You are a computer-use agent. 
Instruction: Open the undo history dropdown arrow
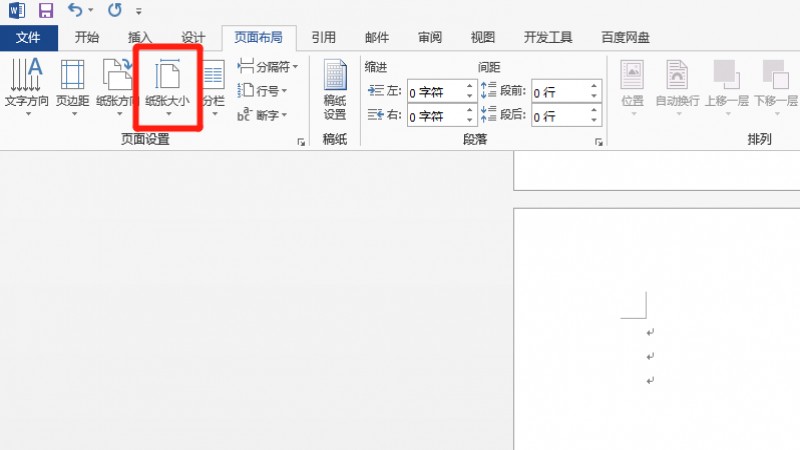91,10
